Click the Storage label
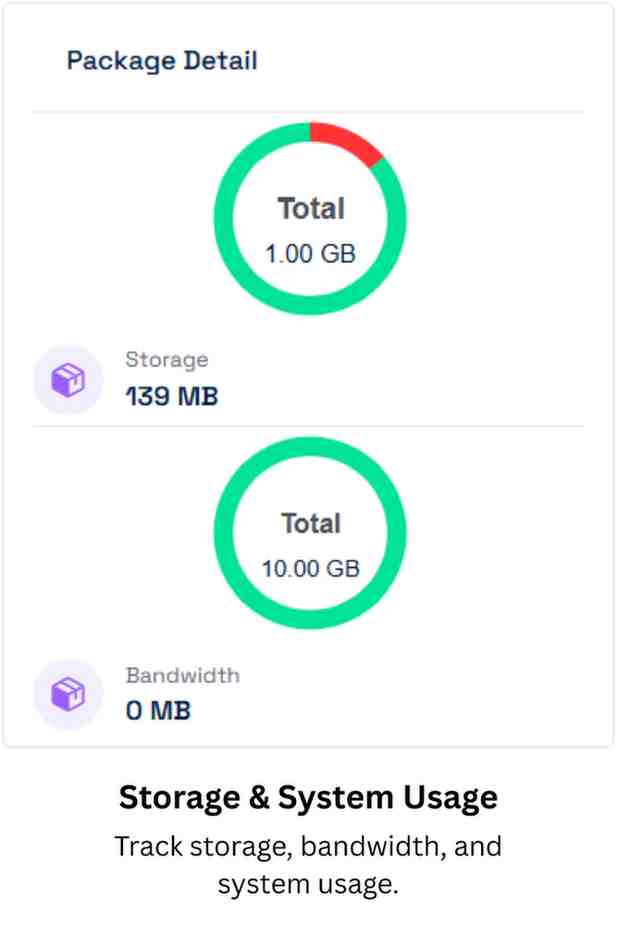 pyautogui.click(x=166, y=359)
